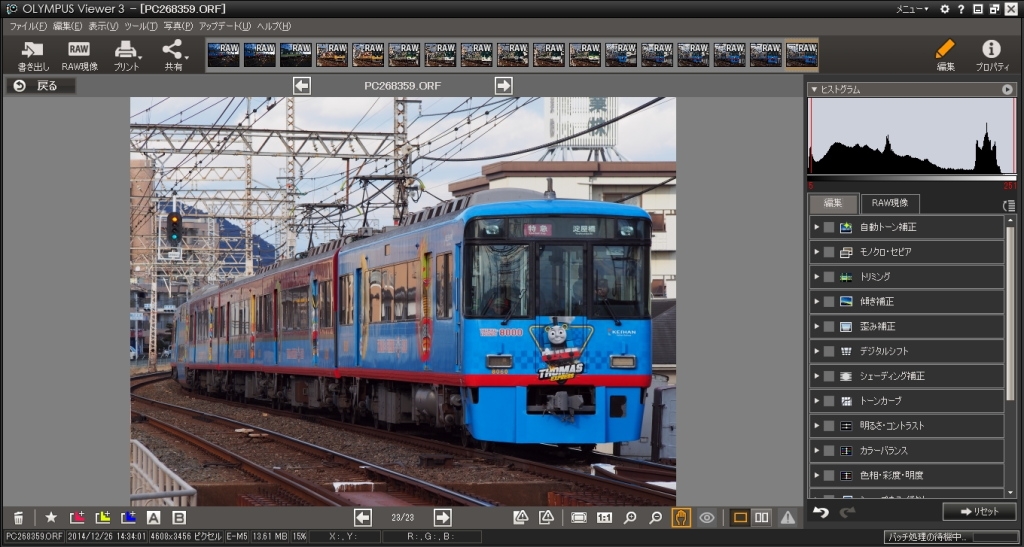This screenshot has width=1024, height=547.
Task: Activate the hand pan tool
Action: 681,518
